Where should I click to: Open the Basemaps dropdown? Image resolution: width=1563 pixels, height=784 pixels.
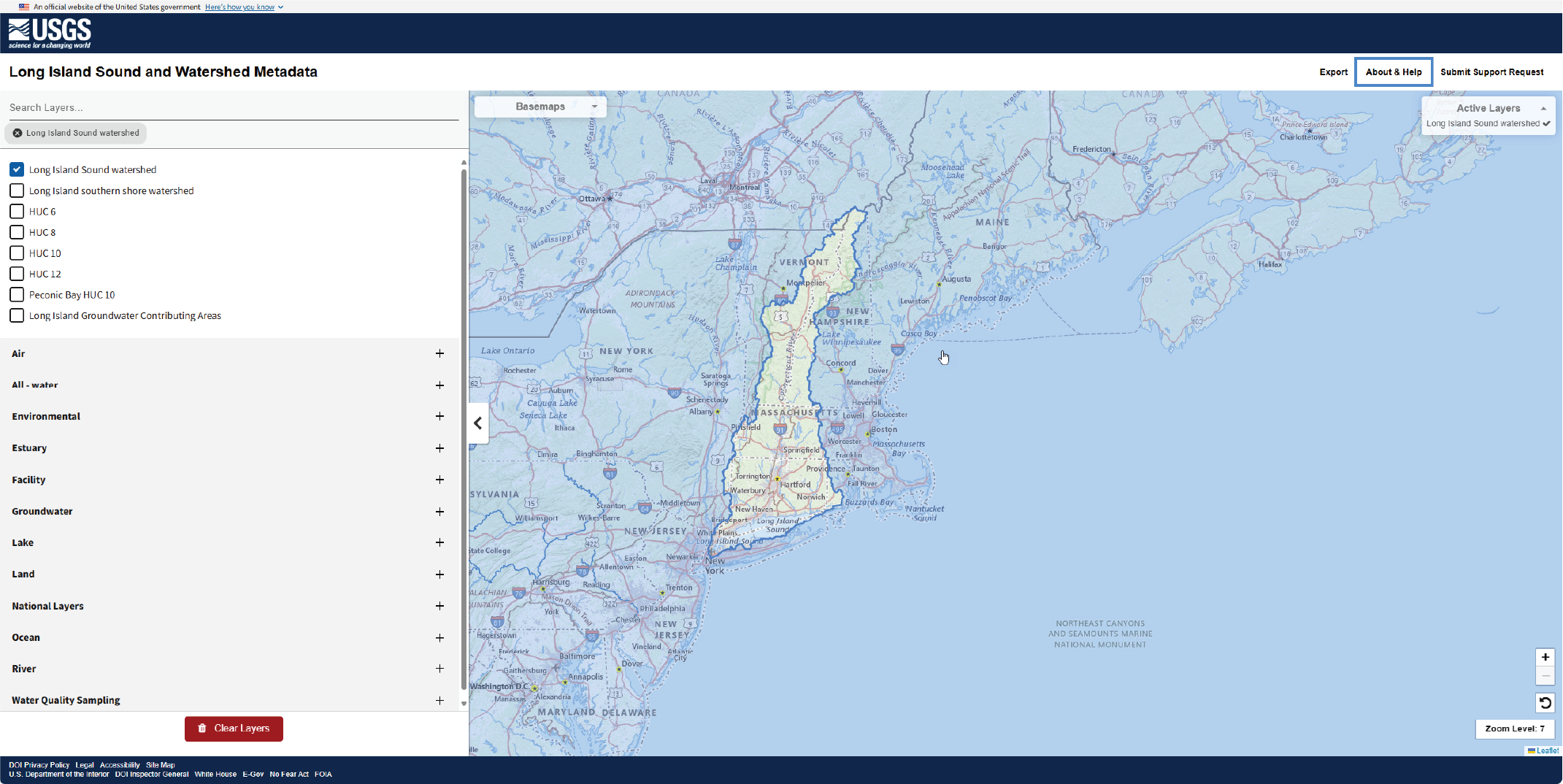pos(540,107)
